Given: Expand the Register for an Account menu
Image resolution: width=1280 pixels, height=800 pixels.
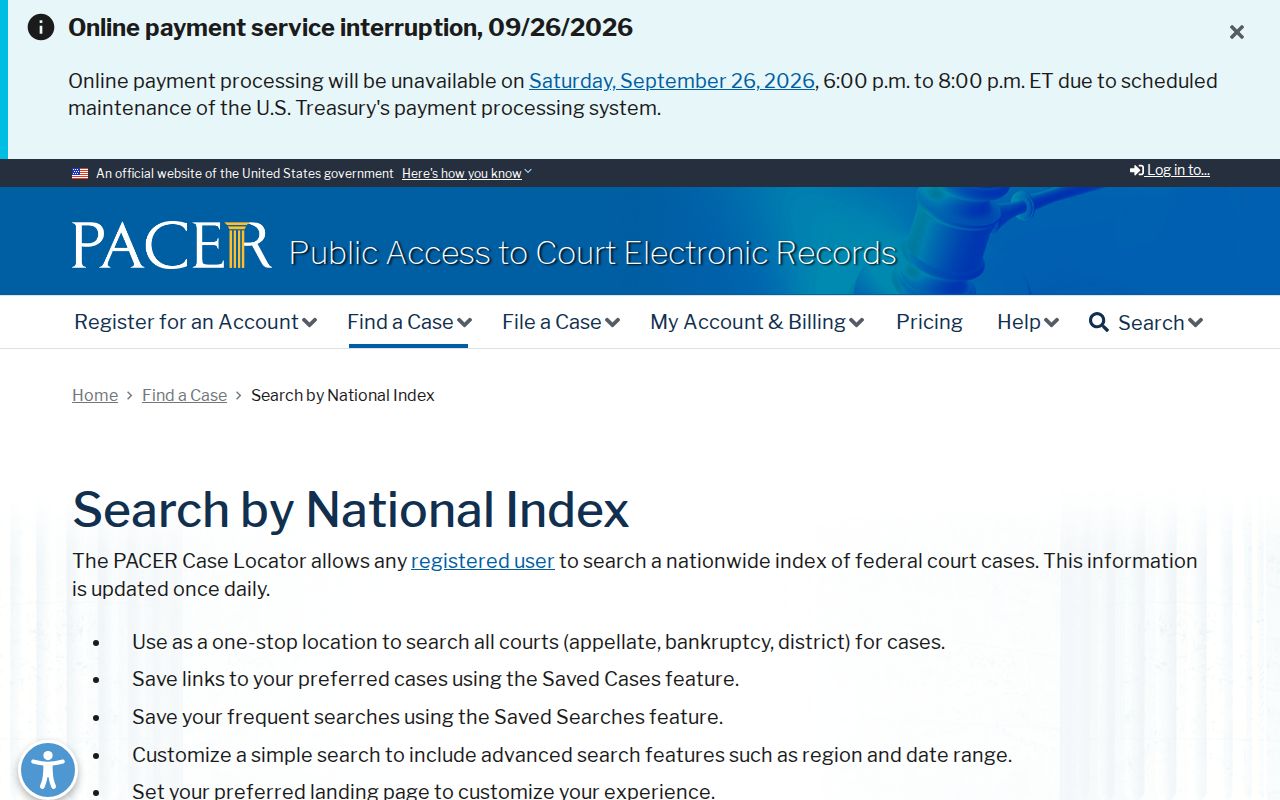Looking at the screenshot, I should [x=195, y=322].
